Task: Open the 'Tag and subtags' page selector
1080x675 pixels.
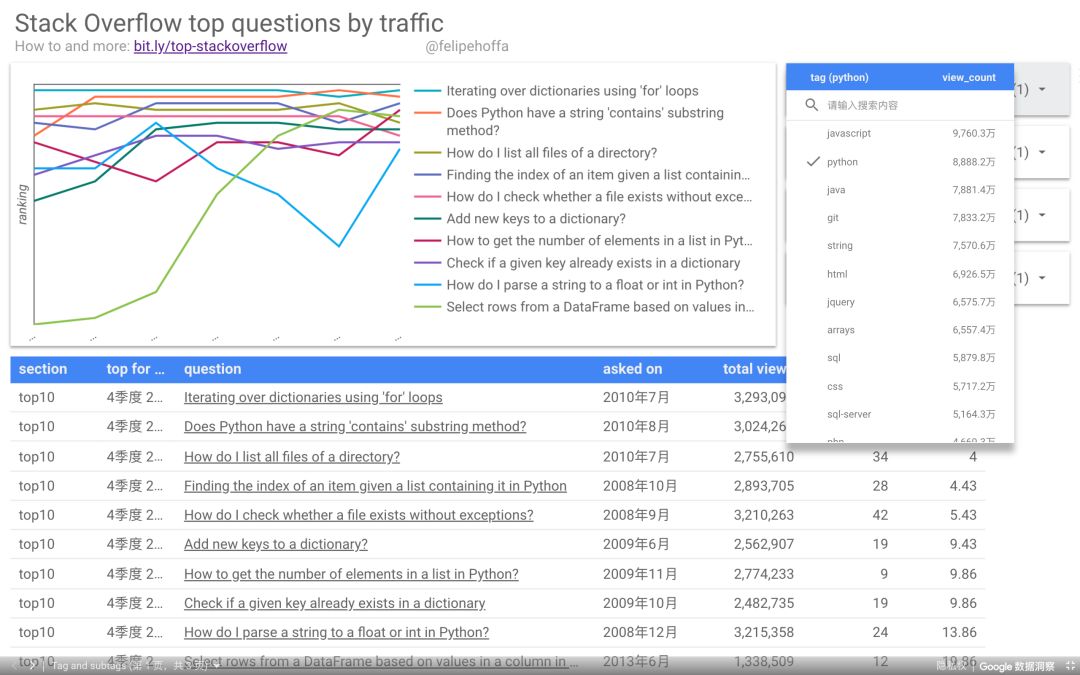Action: tap(136, 666)
